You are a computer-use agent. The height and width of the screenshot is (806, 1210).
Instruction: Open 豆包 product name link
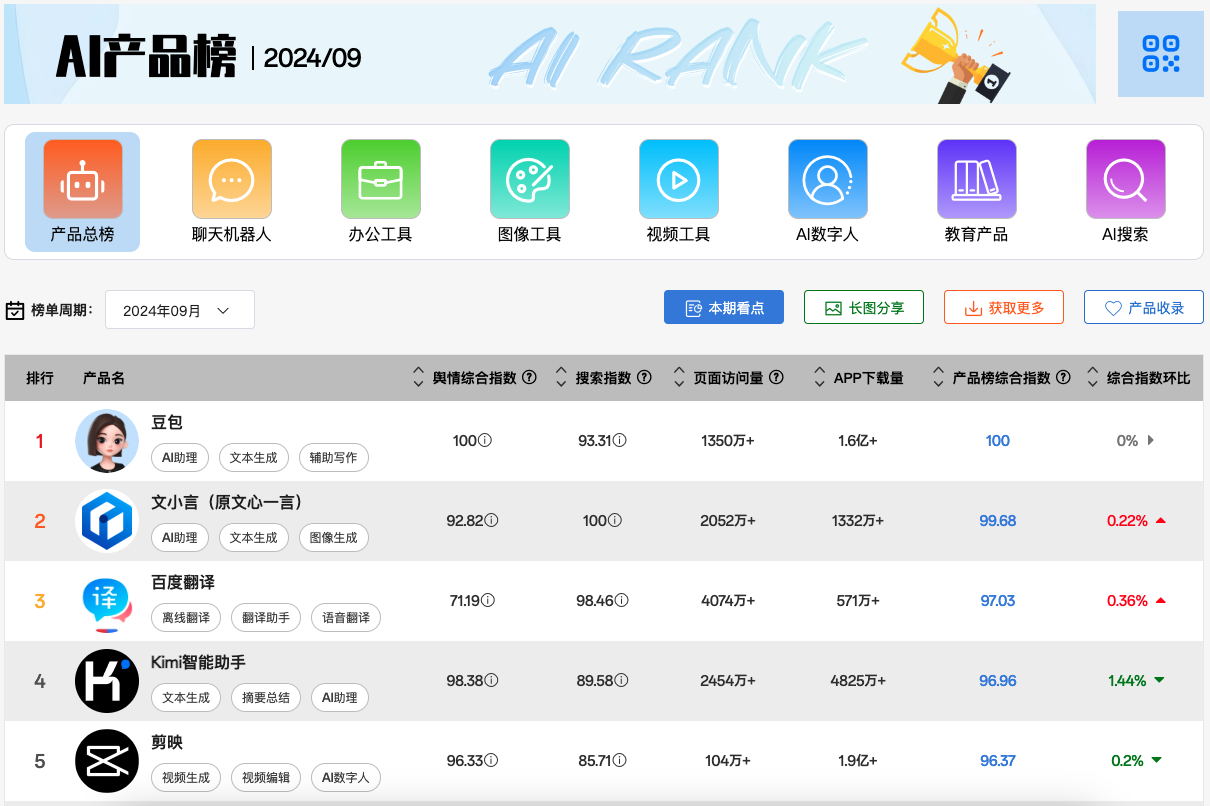[x=167, y=423]
